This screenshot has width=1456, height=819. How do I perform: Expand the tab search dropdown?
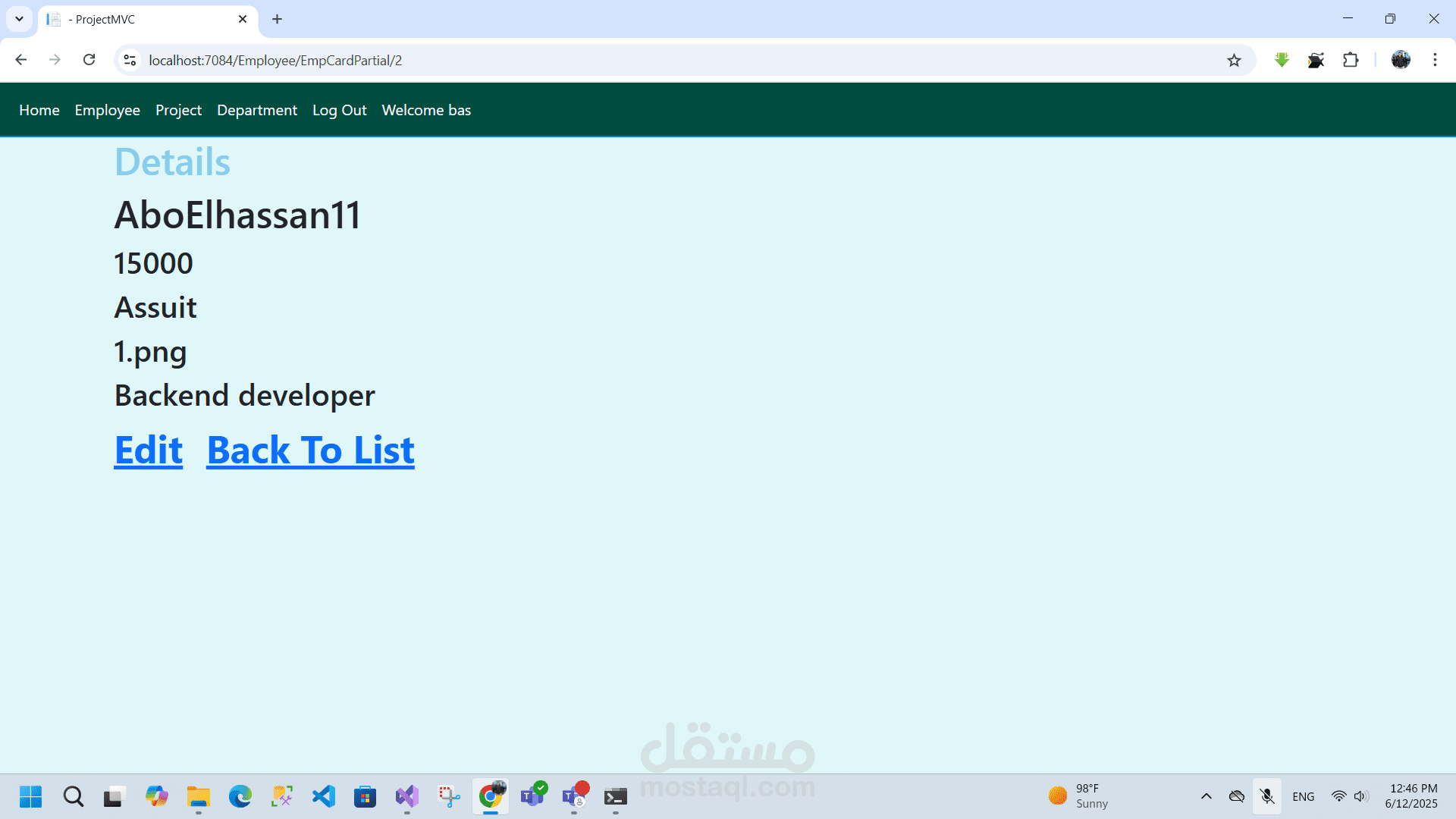[19, 19]
